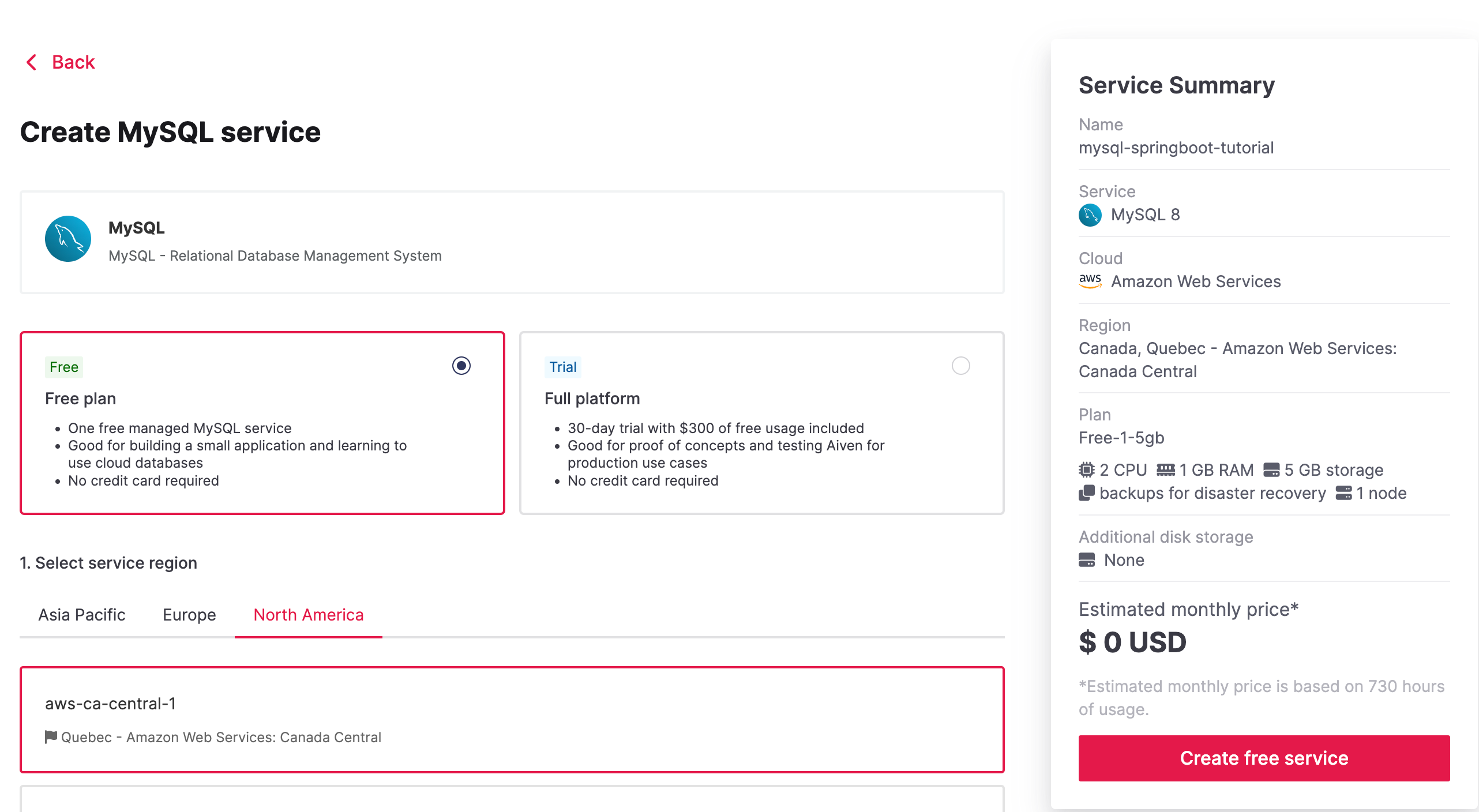Click the CPU chip icon next to 2 CPU
Viewport: 1479px width, 812px height.
1087,470
